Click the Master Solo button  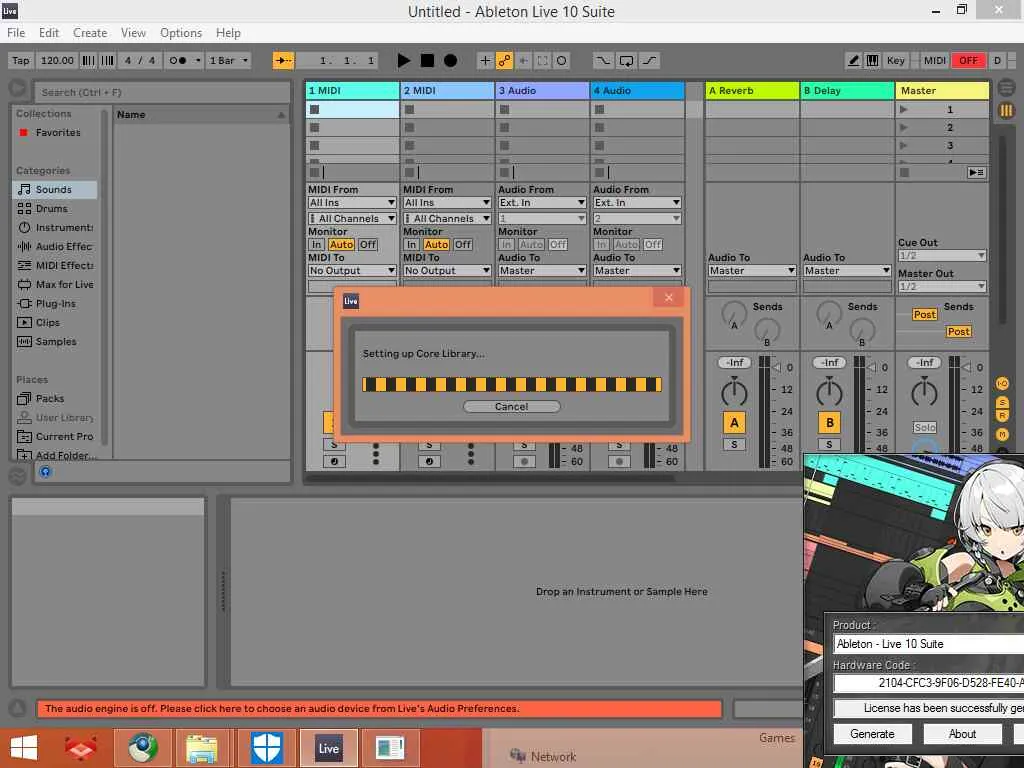coord(925,428)
